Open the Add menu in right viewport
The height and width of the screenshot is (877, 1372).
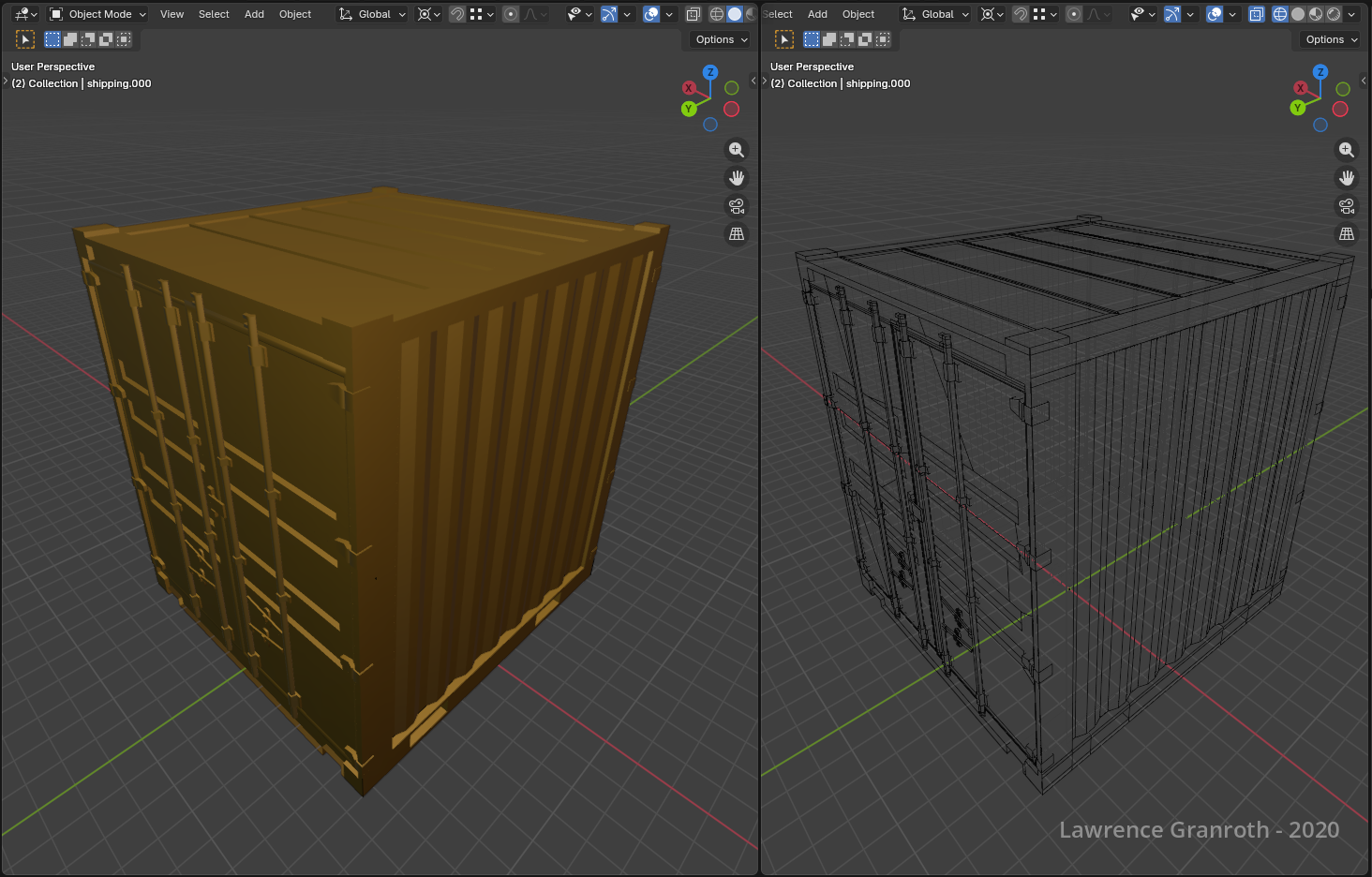817,14
